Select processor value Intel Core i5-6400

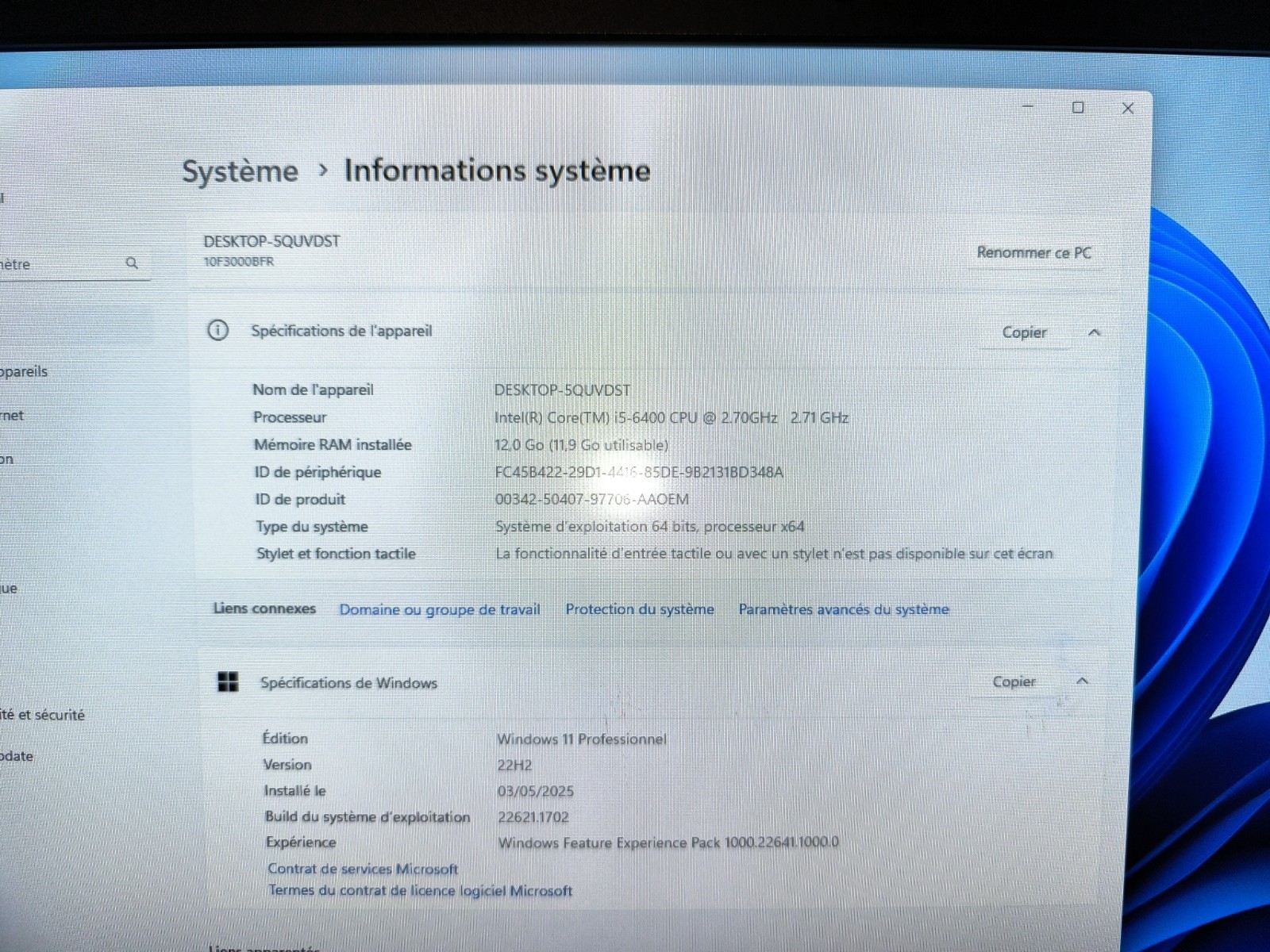[672, 417]
